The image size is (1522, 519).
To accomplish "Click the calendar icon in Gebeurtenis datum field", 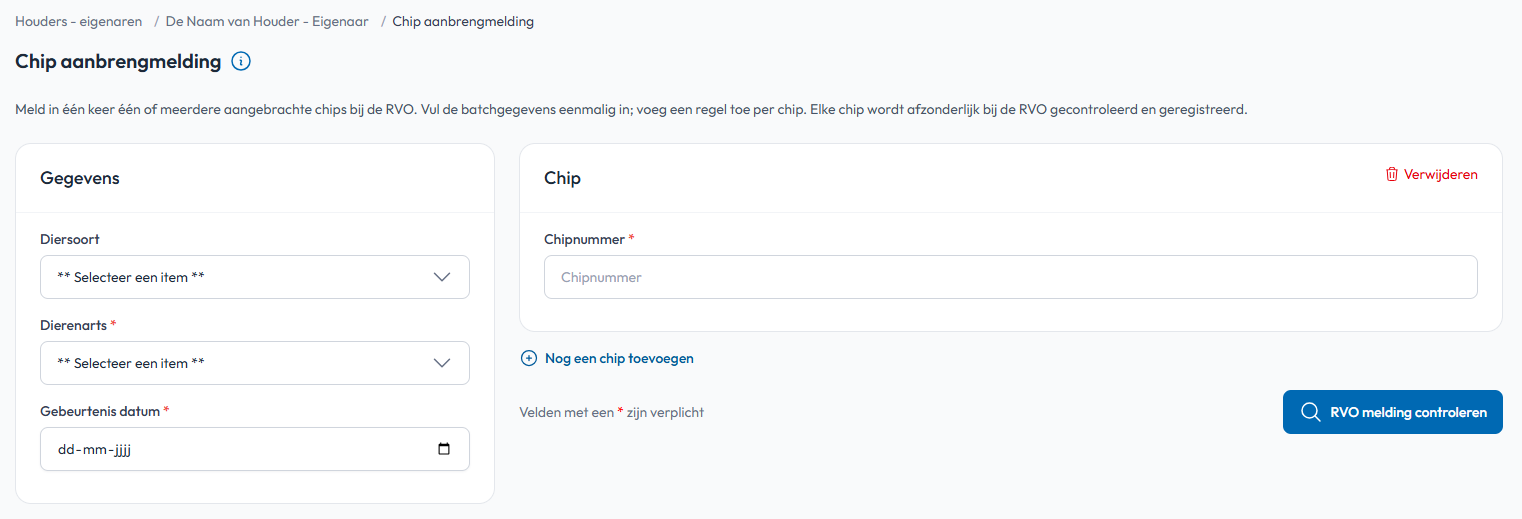I will pos(444,449).
